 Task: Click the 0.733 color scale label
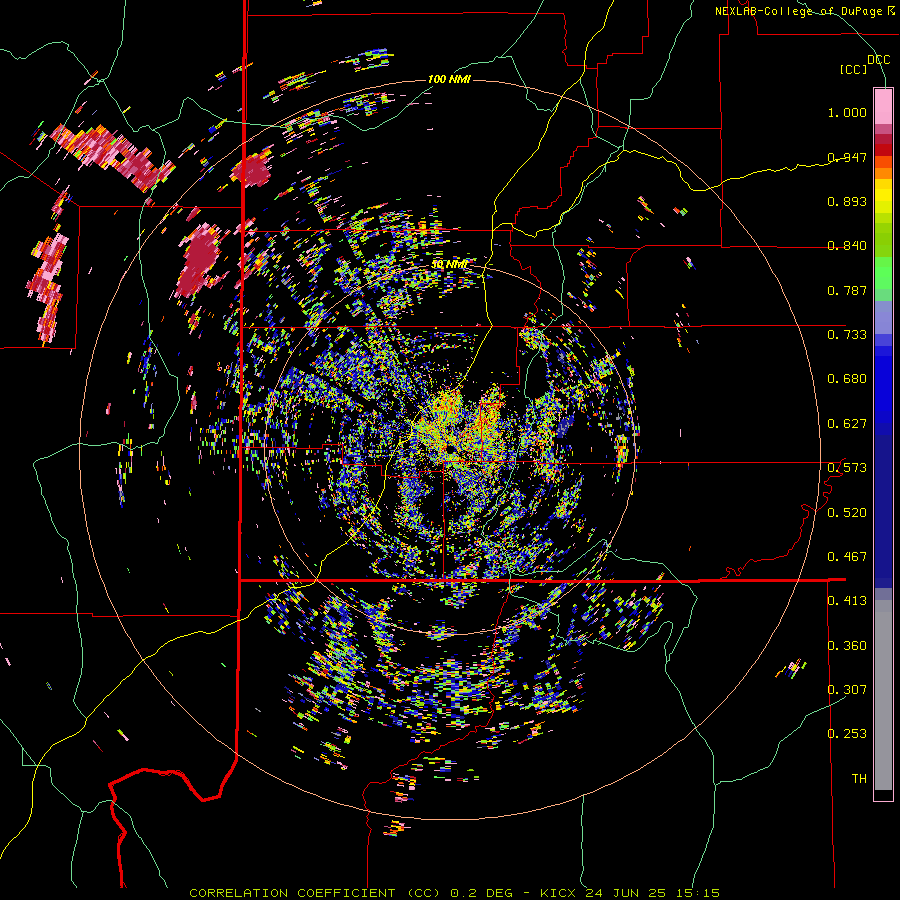847,335
